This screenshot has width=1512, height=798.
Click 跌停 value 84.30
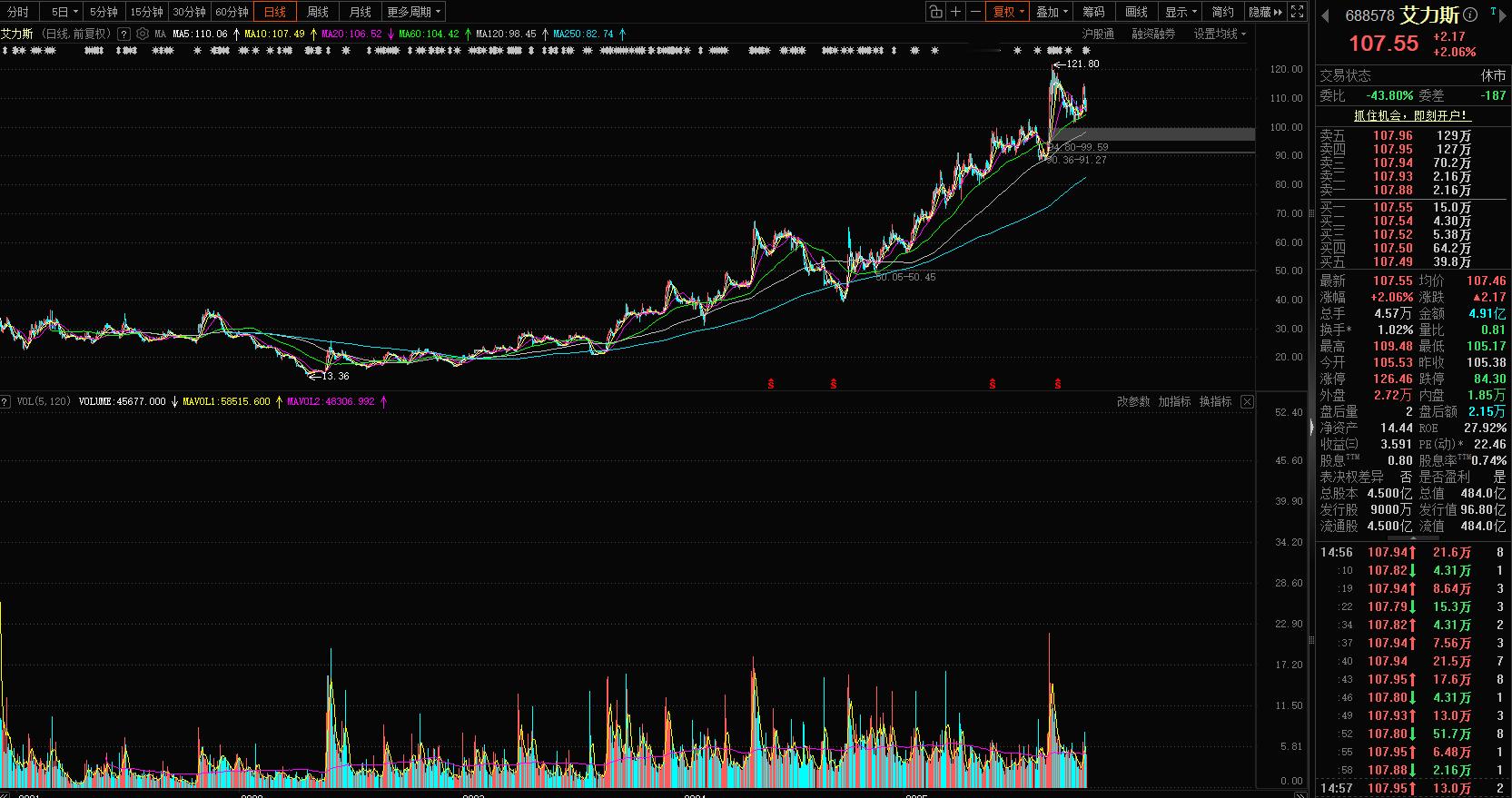(1489, 379)
